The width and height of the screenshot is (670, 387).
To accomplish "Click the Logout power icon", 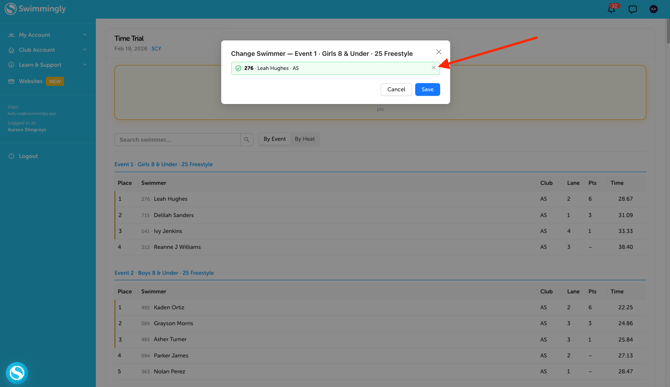I will tap(11, 156).
